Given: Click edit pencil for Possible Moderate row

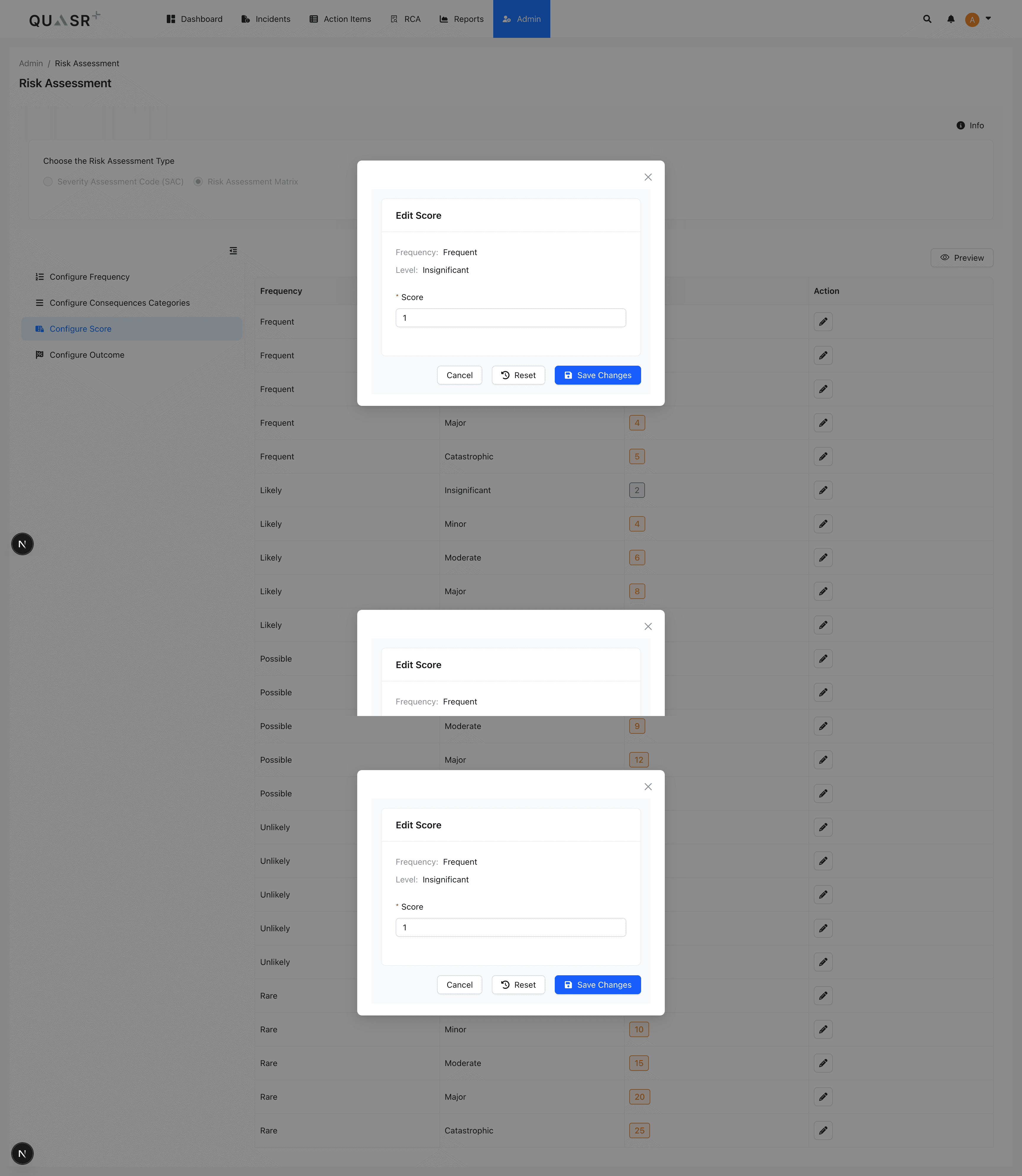Looking at the screenshot, I should (x=822, y=726).
